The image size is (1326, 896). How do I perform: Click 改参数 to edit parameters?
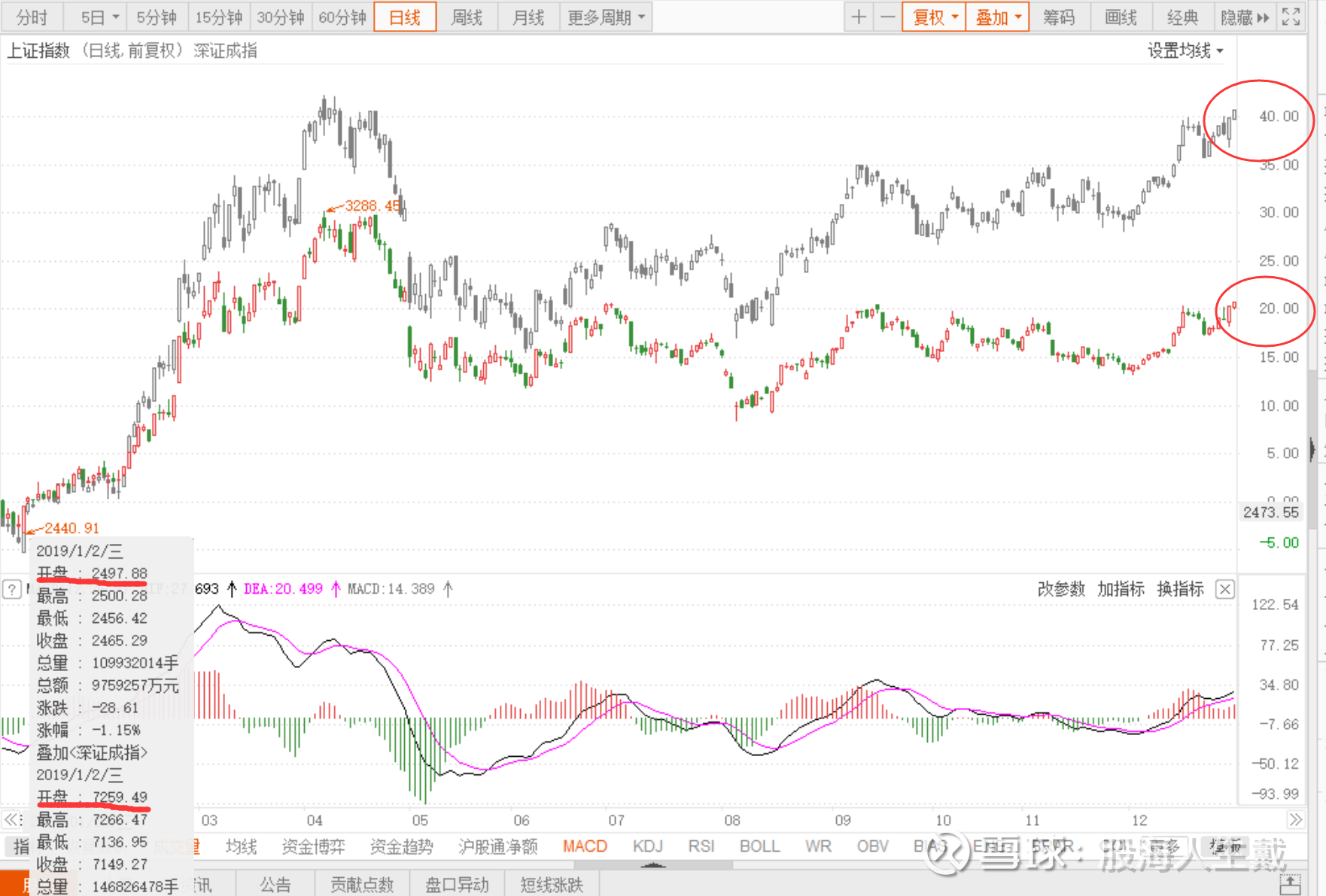[1061, 589]
